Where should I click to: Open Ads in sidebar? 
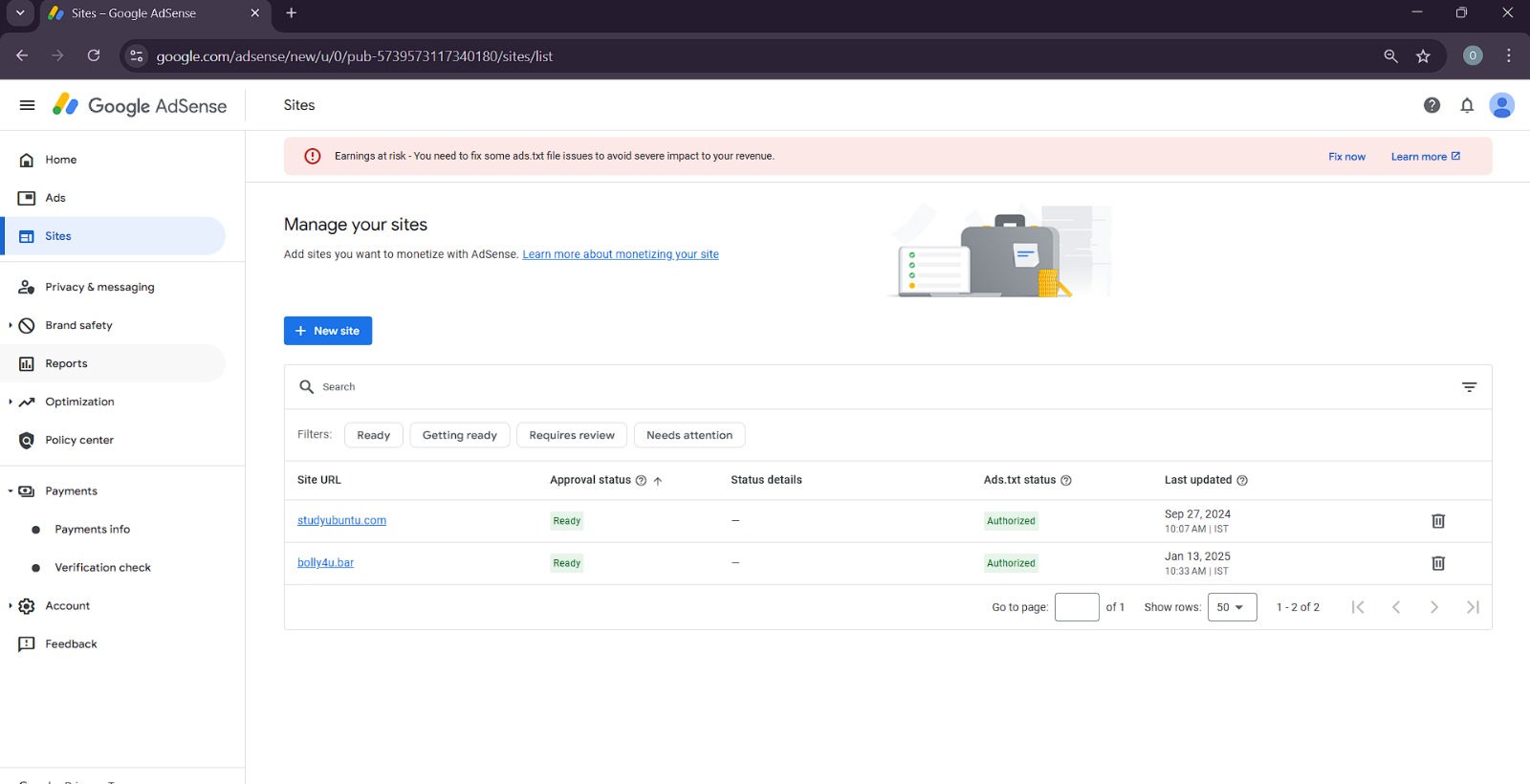[115, 198]
